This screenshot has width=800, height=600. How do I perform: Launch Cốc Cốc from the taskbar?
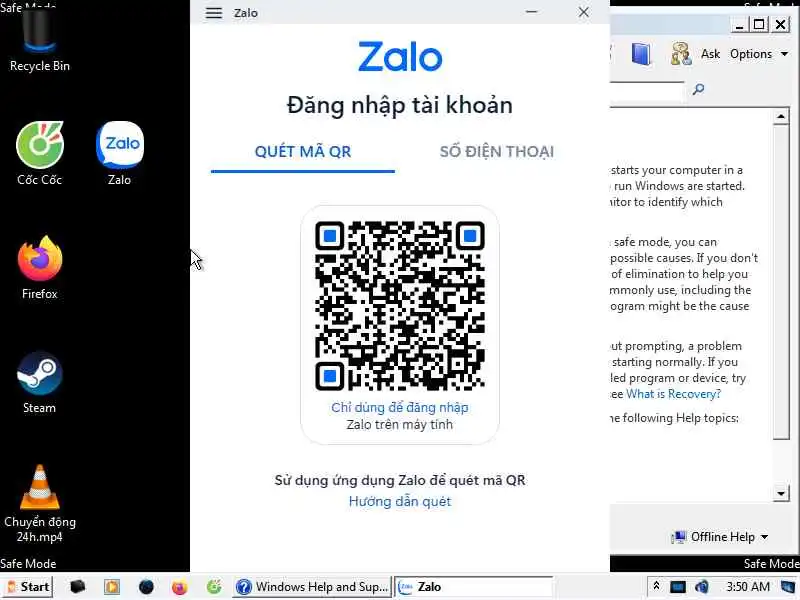coord(214,587)
